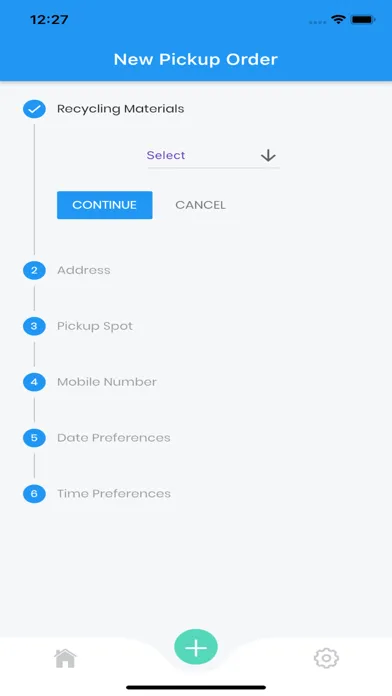This screenshot has height=696, width=392.
Task: Open the Time Preferences step
Action: 114,494
